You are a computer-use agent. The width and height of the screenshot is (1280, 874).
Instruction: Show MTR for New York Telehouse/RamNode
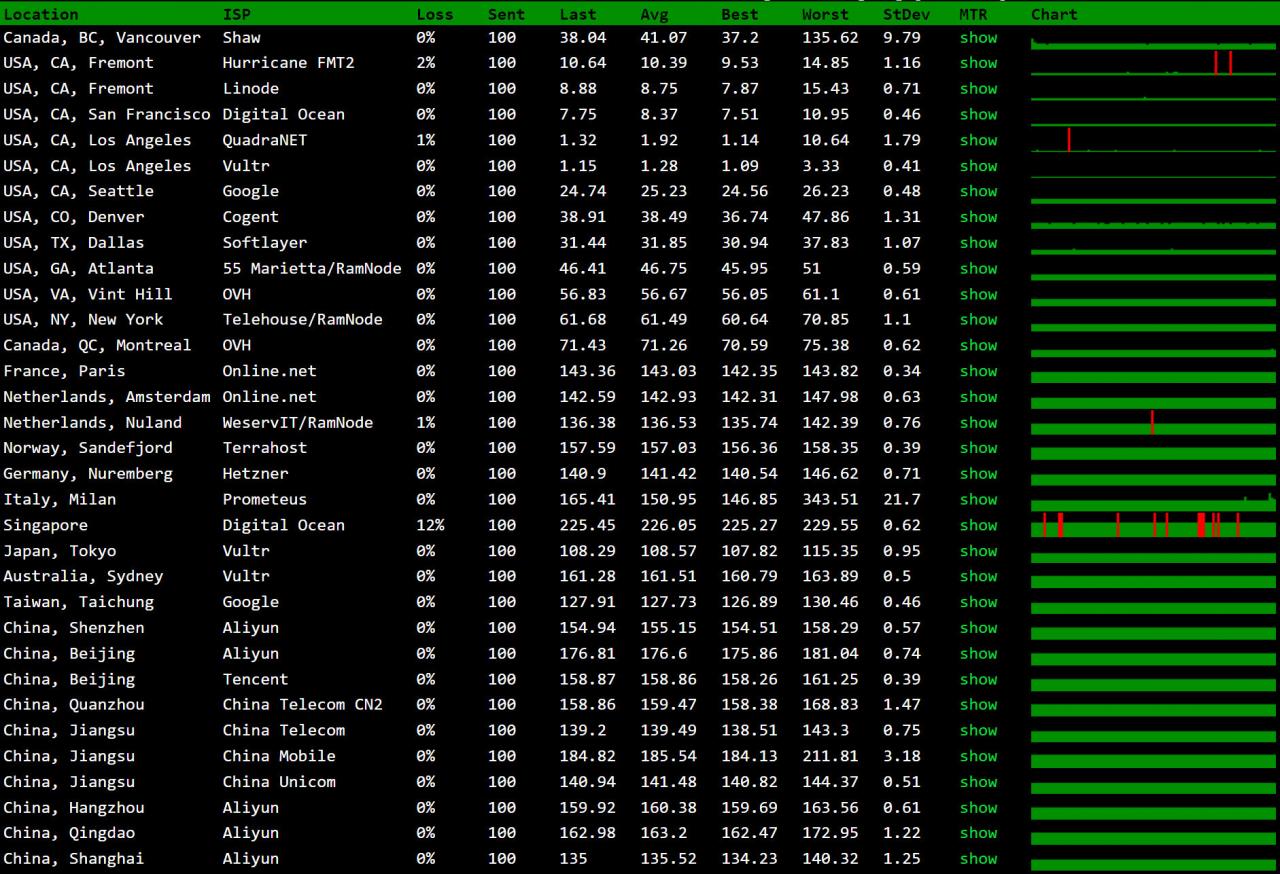point(978,320)
